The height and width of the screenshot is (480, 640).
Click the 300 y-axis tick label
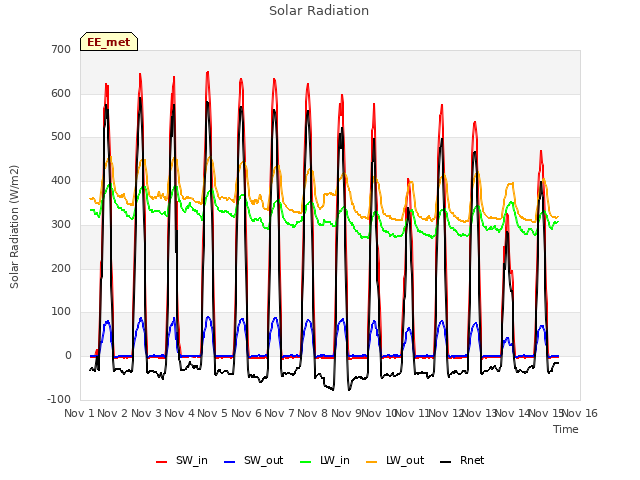[x=61, y=224]
